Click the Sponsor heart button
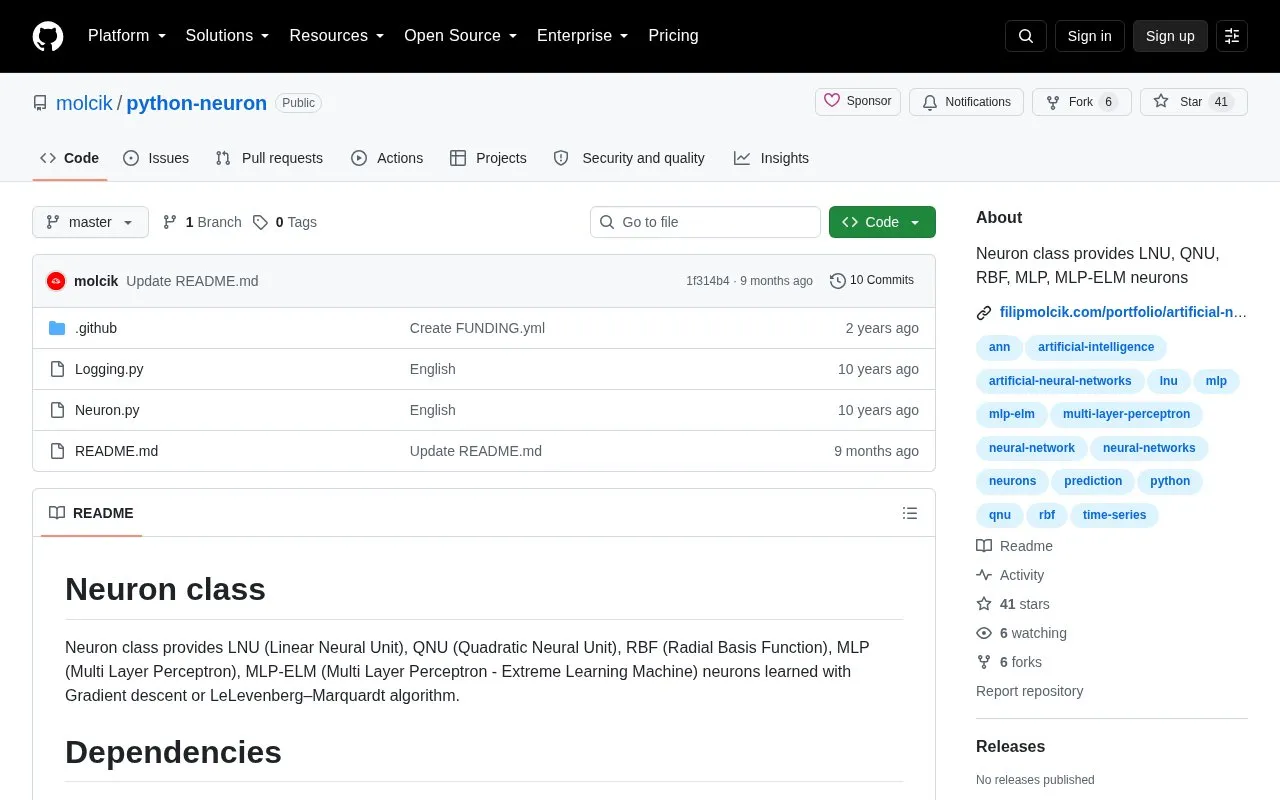 [x=858, y=102]
